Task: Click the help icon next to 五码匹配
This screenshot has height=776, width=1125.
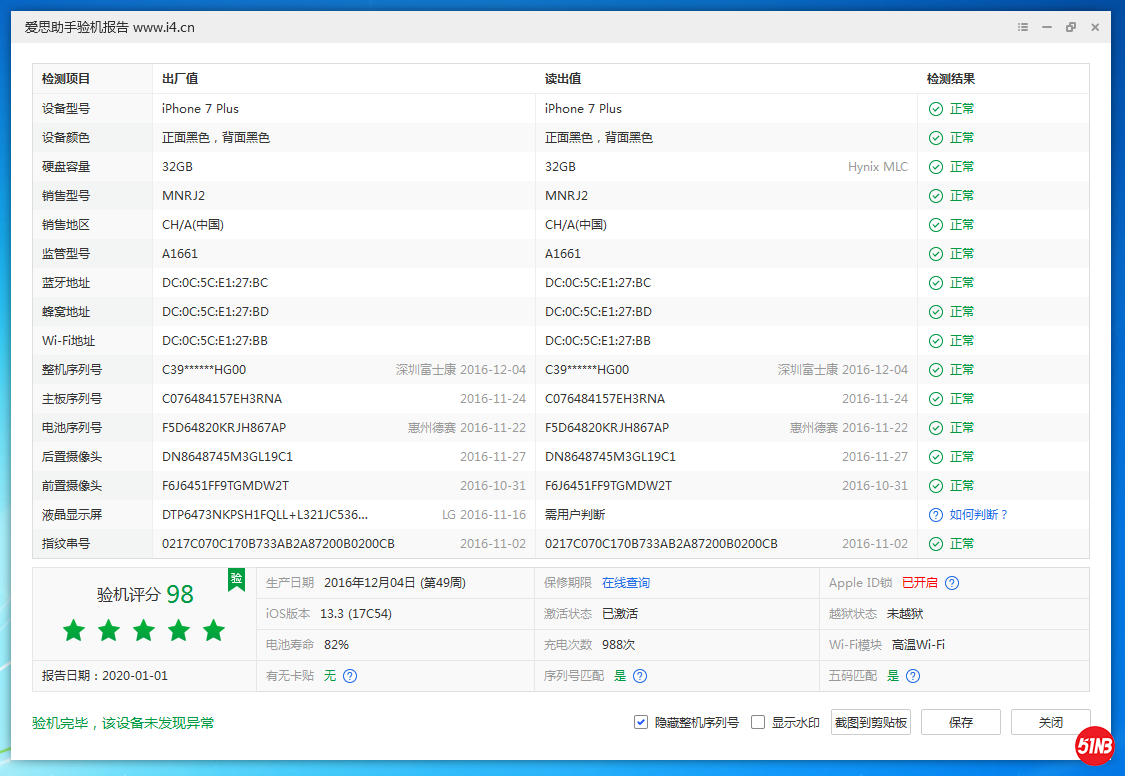Action: [x=912, y=676]
